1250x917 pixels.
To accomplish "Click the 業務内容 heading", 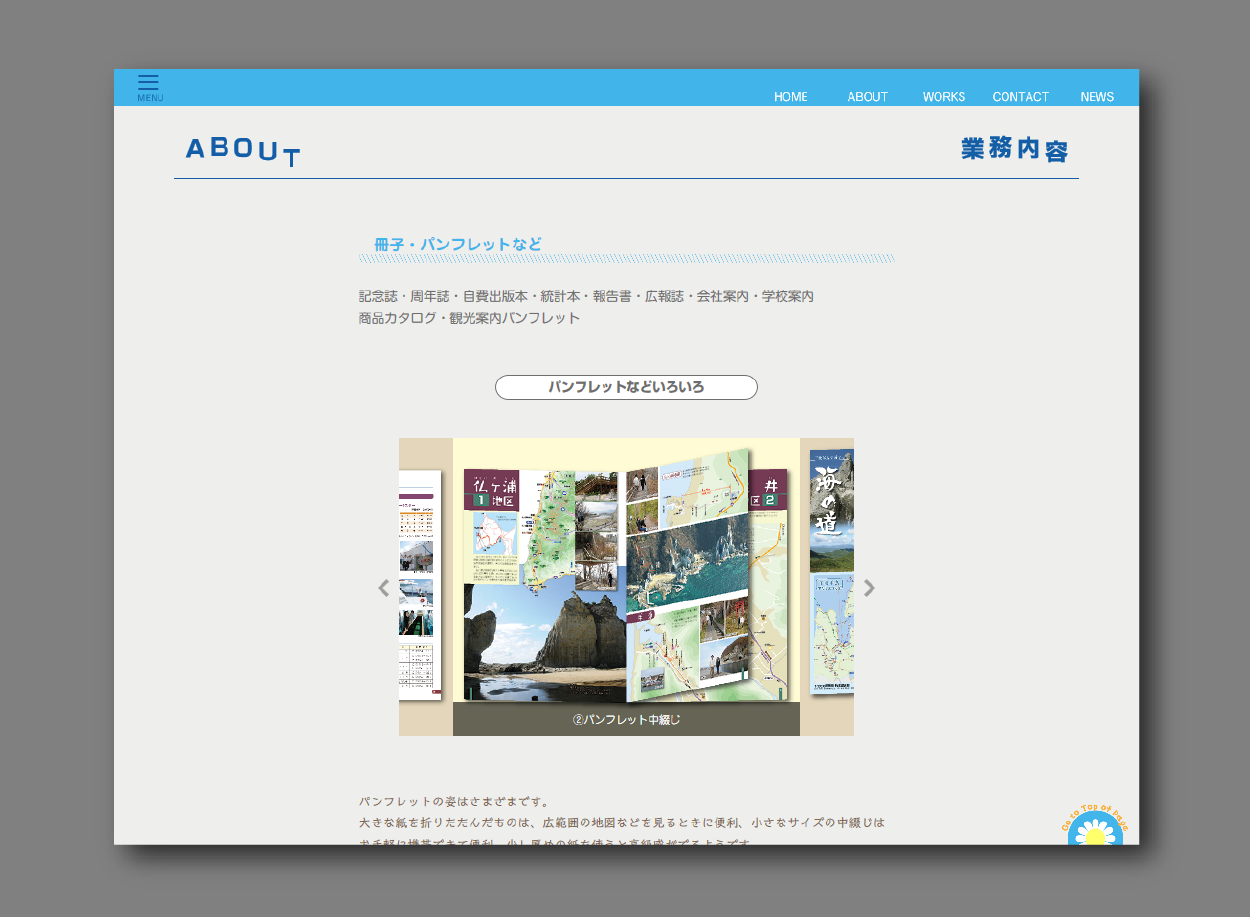I will pos(1015,150).
